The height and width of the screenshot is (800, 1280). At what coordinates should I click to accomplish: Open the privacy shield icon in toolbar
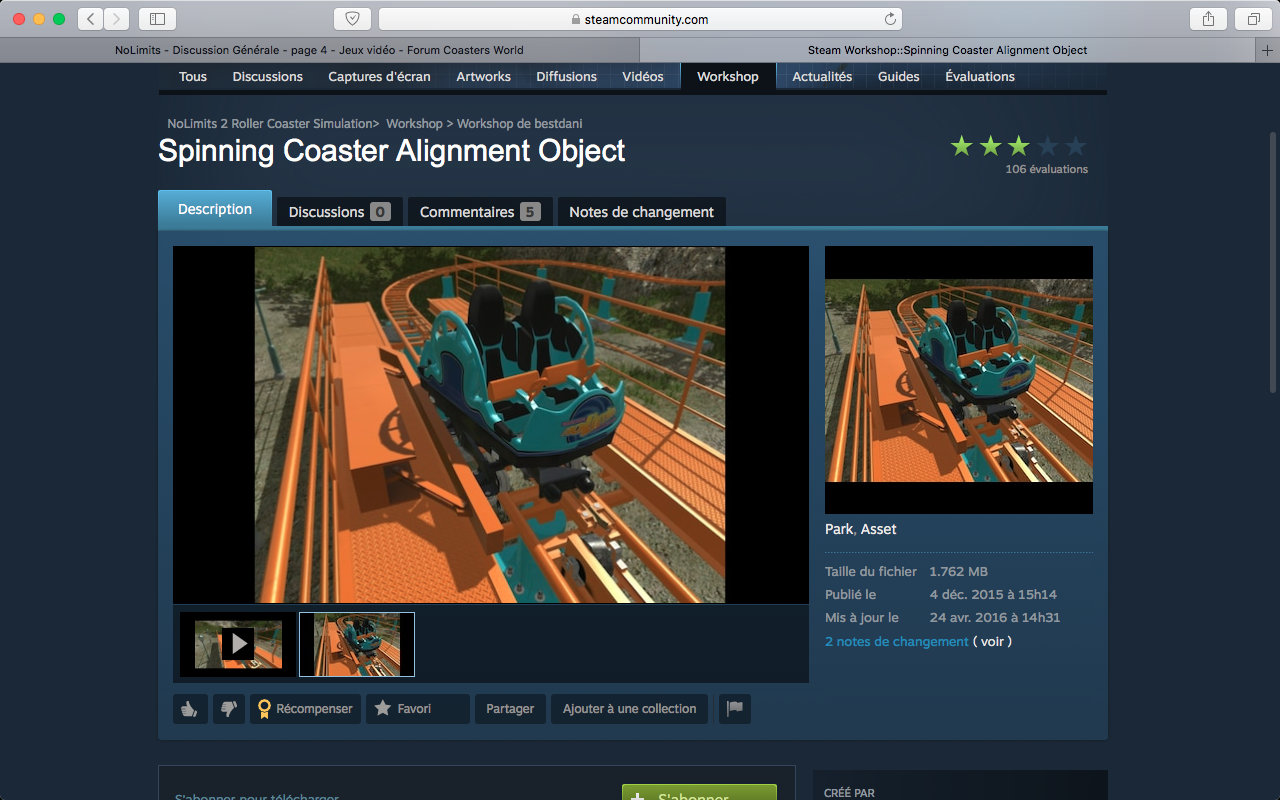point(352,18)
